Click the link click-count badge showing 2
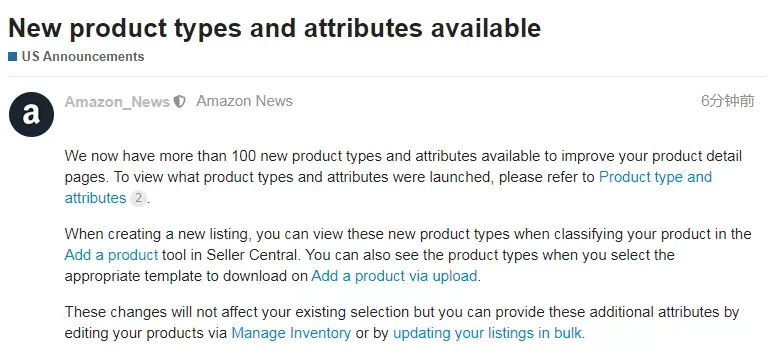Viewport: 773px width, 361px height. (x=139, y=198)
